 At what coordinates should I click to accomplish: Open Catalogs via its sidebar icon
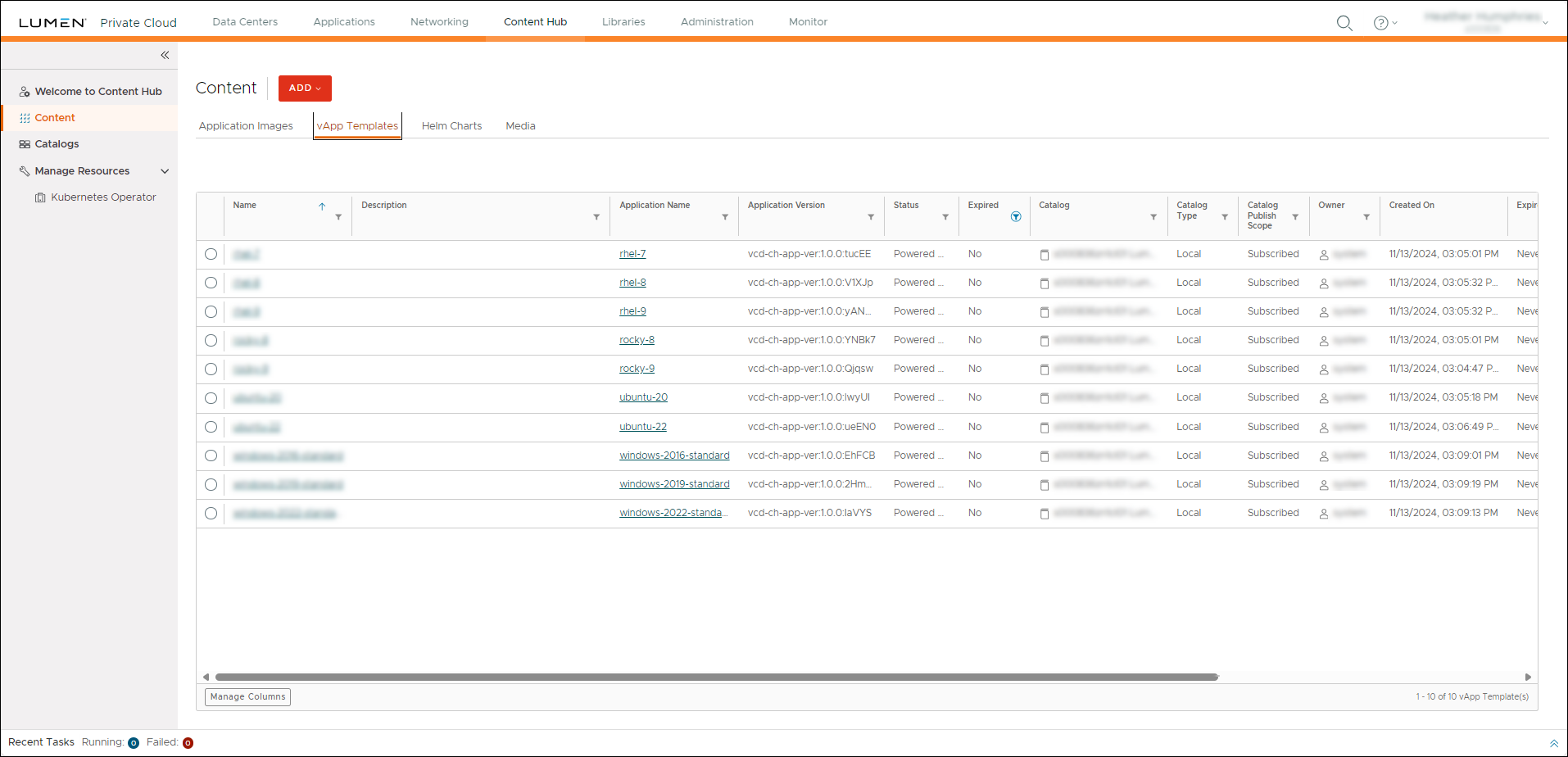click(x=25, y=143)
